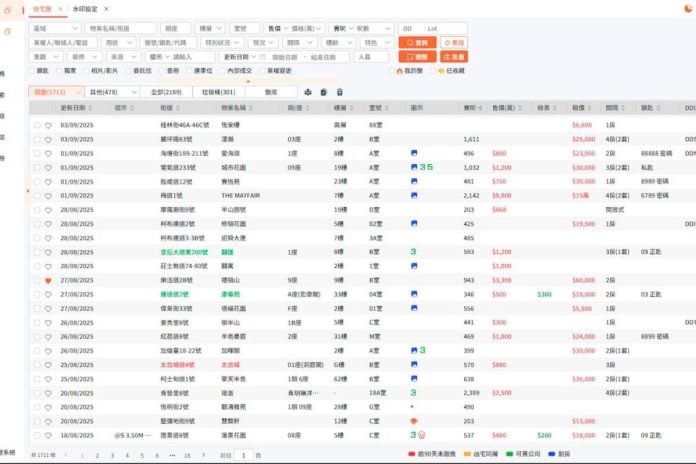Switch to the 垃圾桶(301) list tab

tap(218, 92)
